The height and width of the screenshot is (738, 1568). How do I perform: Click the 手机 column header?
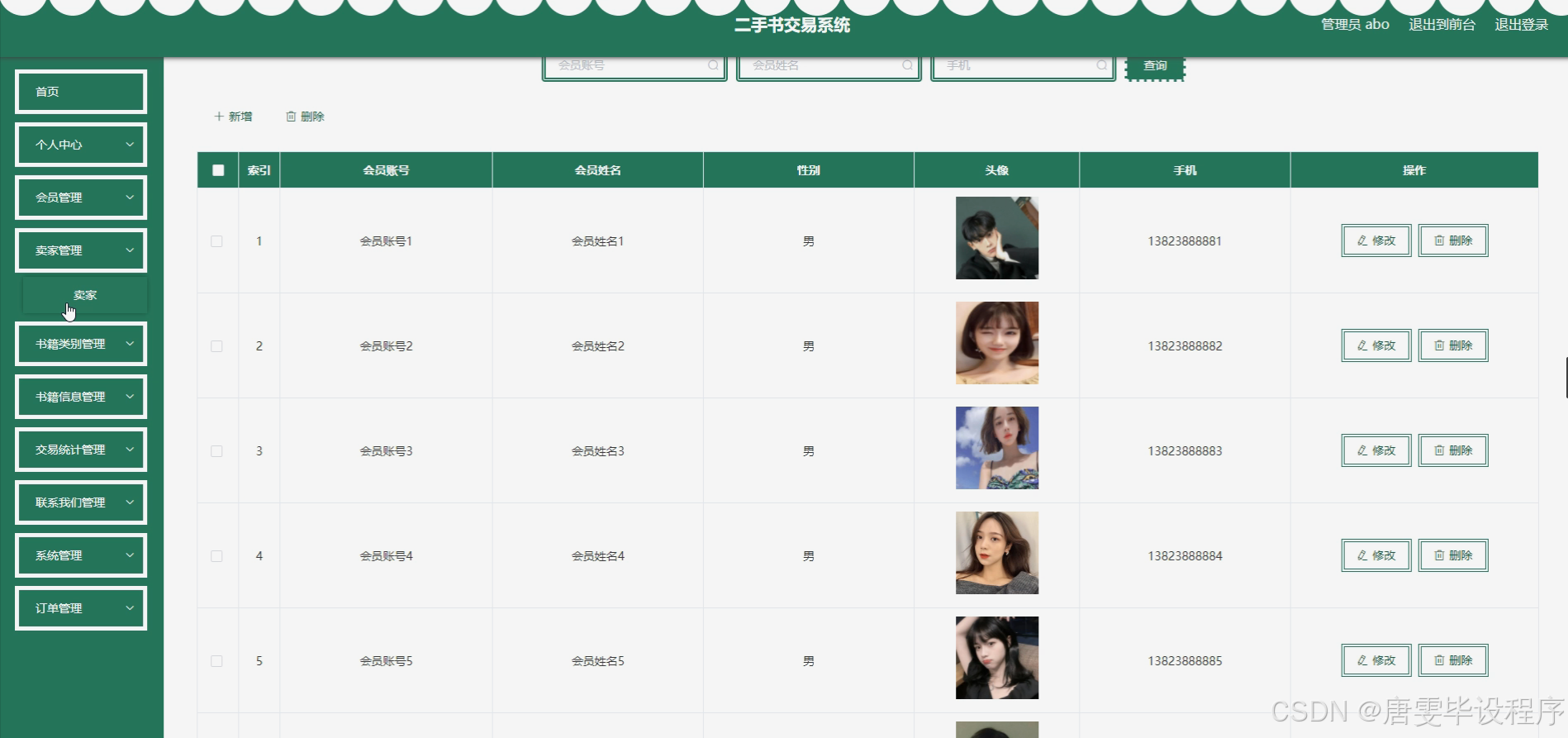coord(1185,170)
